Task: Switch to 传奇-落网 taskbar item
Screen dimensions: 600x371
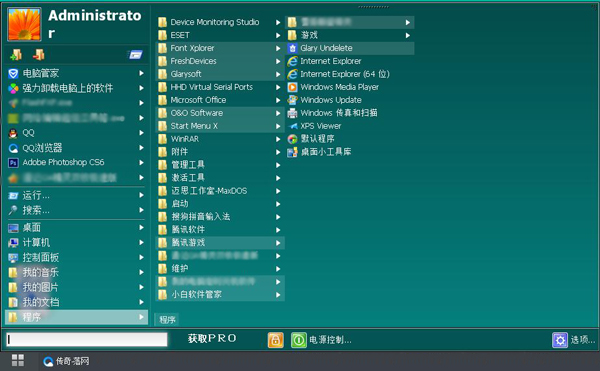Action: click(x=66, y=361)
